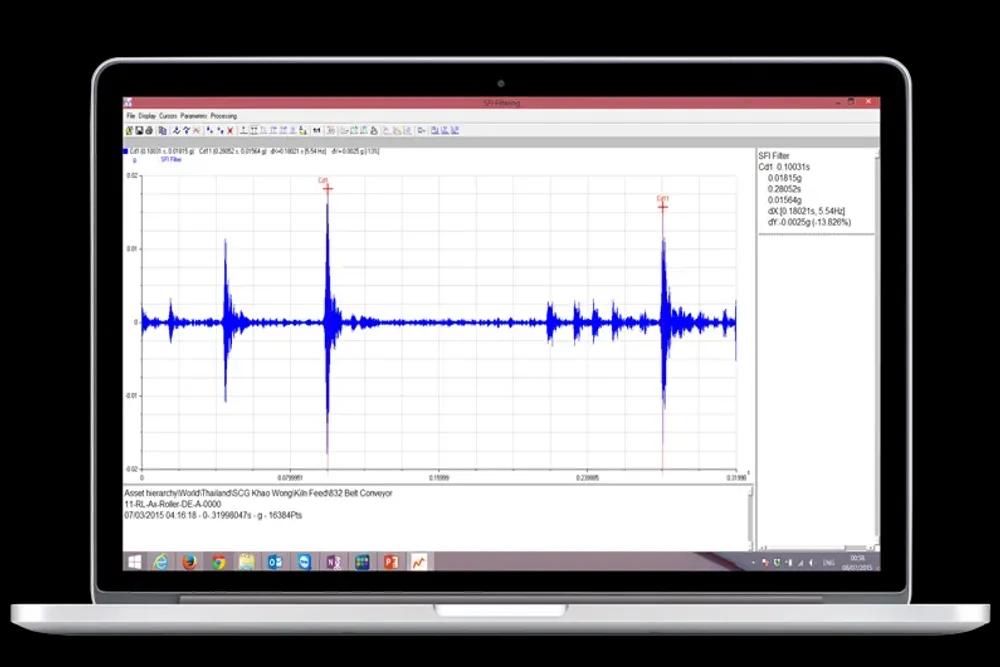The width and height of the screenshot is (1000, 667).
Task: Open the Cursors menu
Action: coord(168,116)
